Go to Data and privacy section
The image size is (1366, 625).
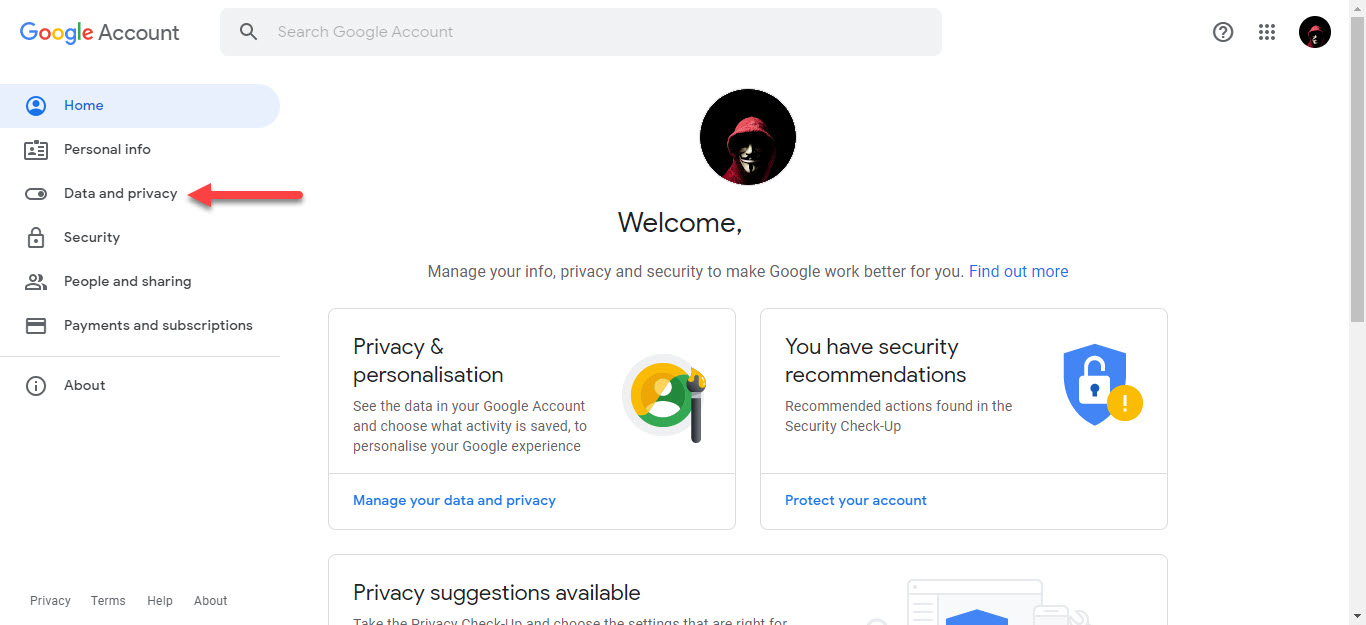click(x=120, y=194)
